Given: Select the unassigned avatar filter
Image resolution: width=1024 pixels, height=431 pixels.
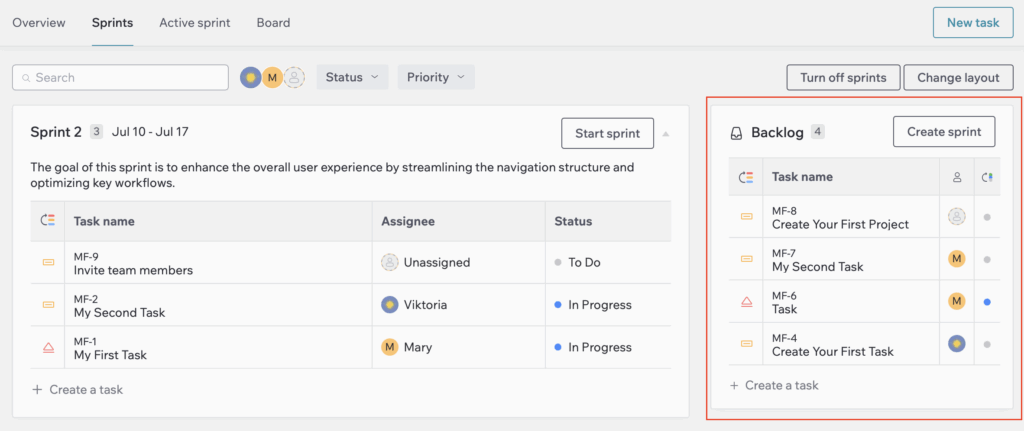Looking at the screenshot, I should (x=295, y=77).
